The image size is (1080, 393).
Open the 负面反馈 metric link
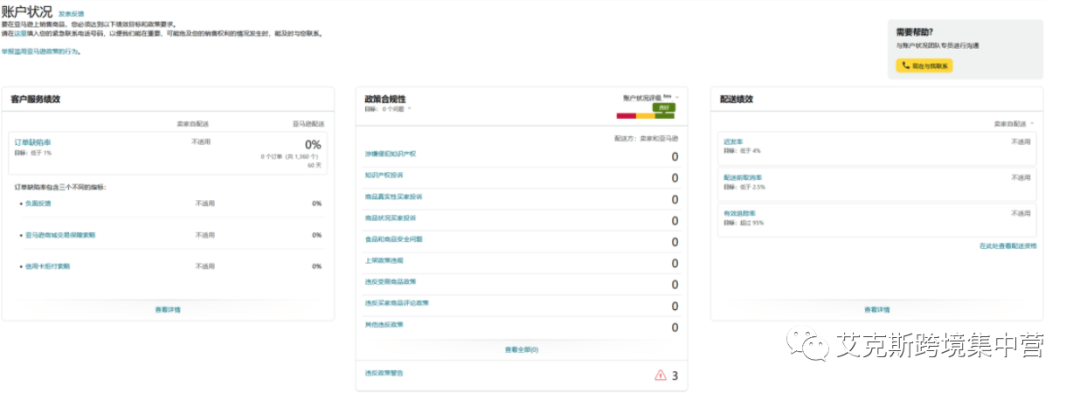pos(38,203)
